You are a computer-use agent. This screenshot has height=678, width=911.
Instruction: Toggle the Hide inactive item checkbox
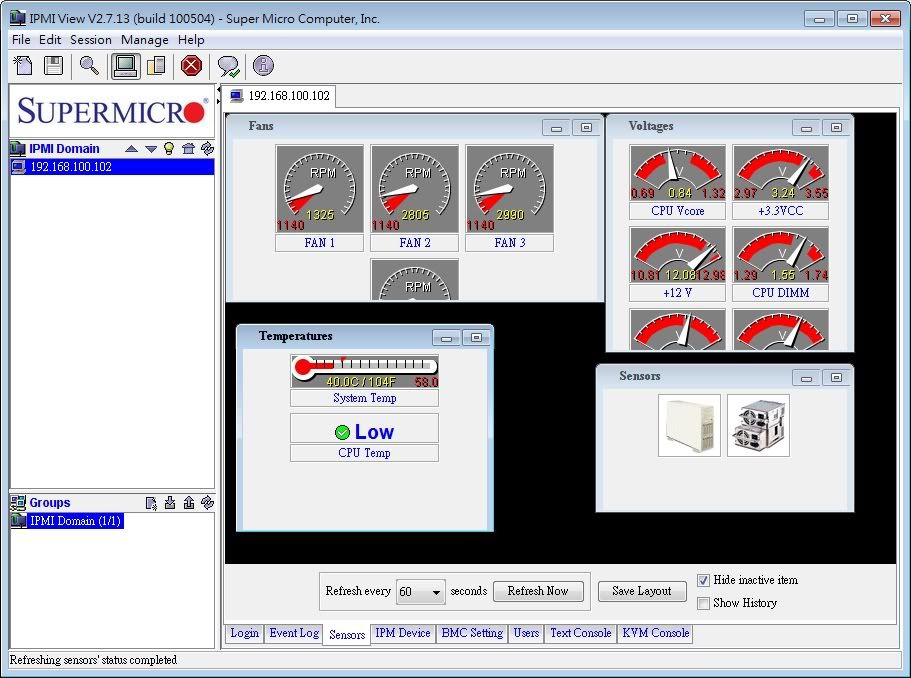tap(704, 580)
